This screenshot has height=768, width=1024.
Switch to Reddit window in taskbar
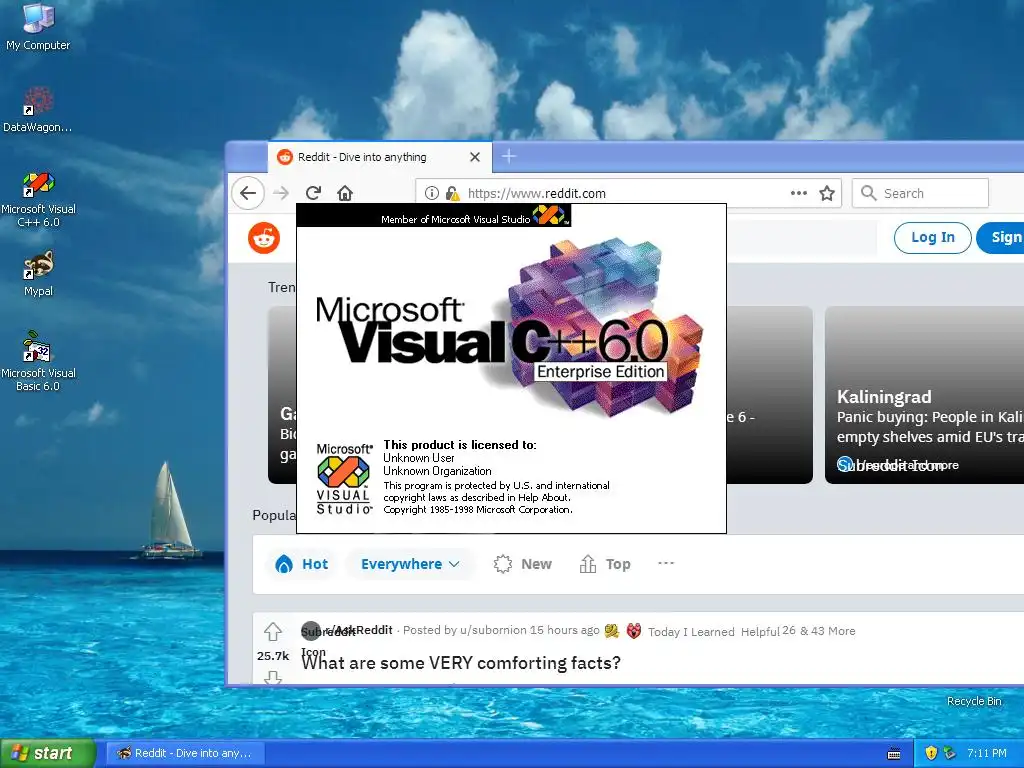pyautogui.click(x=185, y=753)
